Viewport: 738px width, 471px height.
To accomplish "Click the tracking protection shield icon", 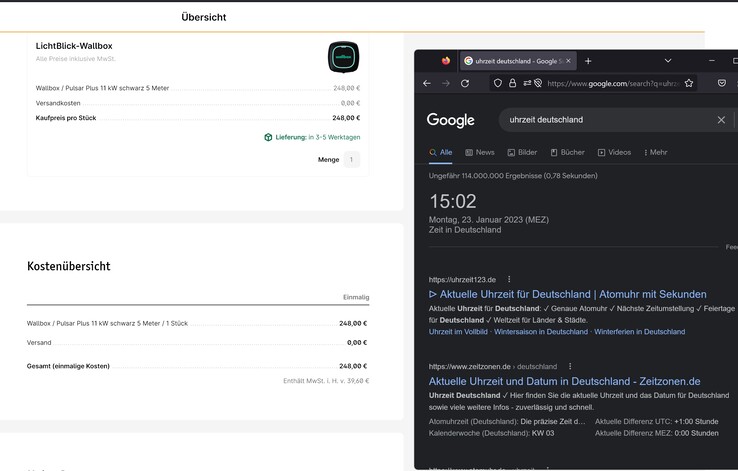I will tap(498, 83).
